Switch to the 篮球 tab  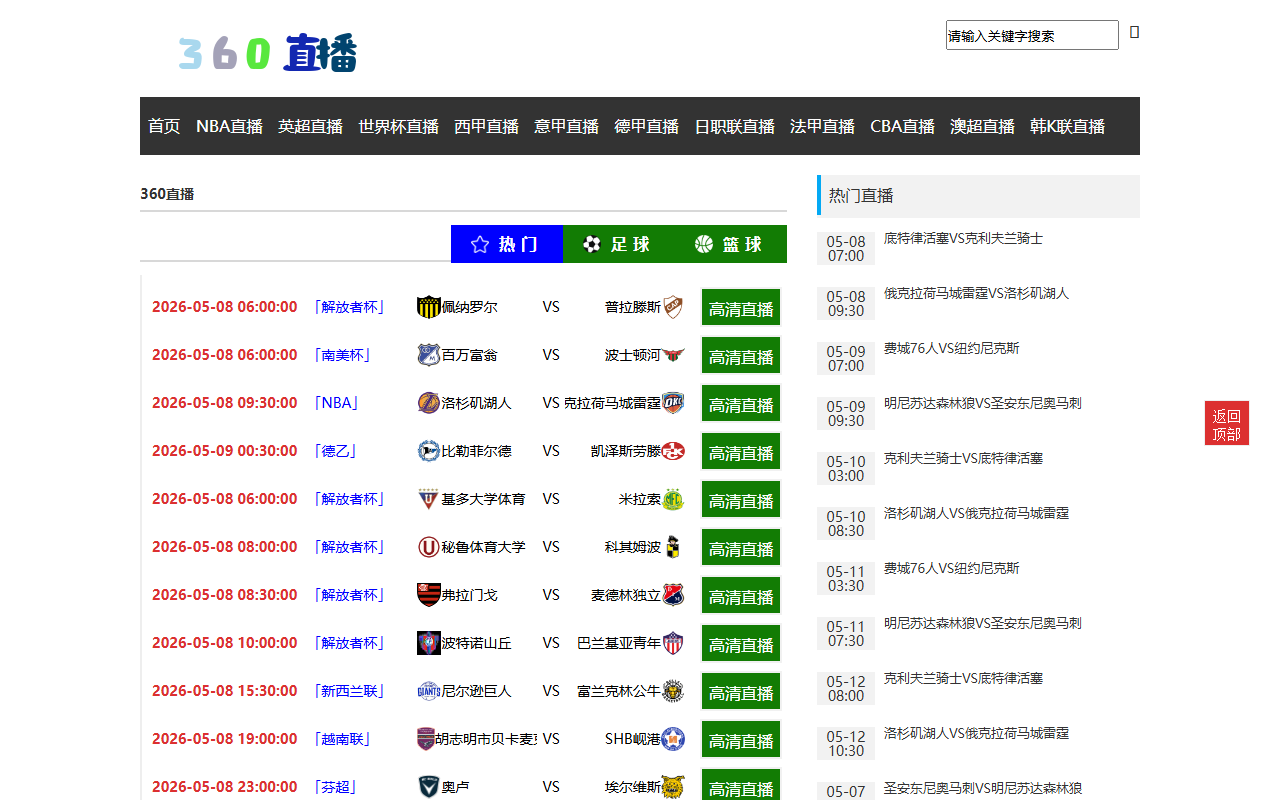pyautogui.click(x=731, y=244)
